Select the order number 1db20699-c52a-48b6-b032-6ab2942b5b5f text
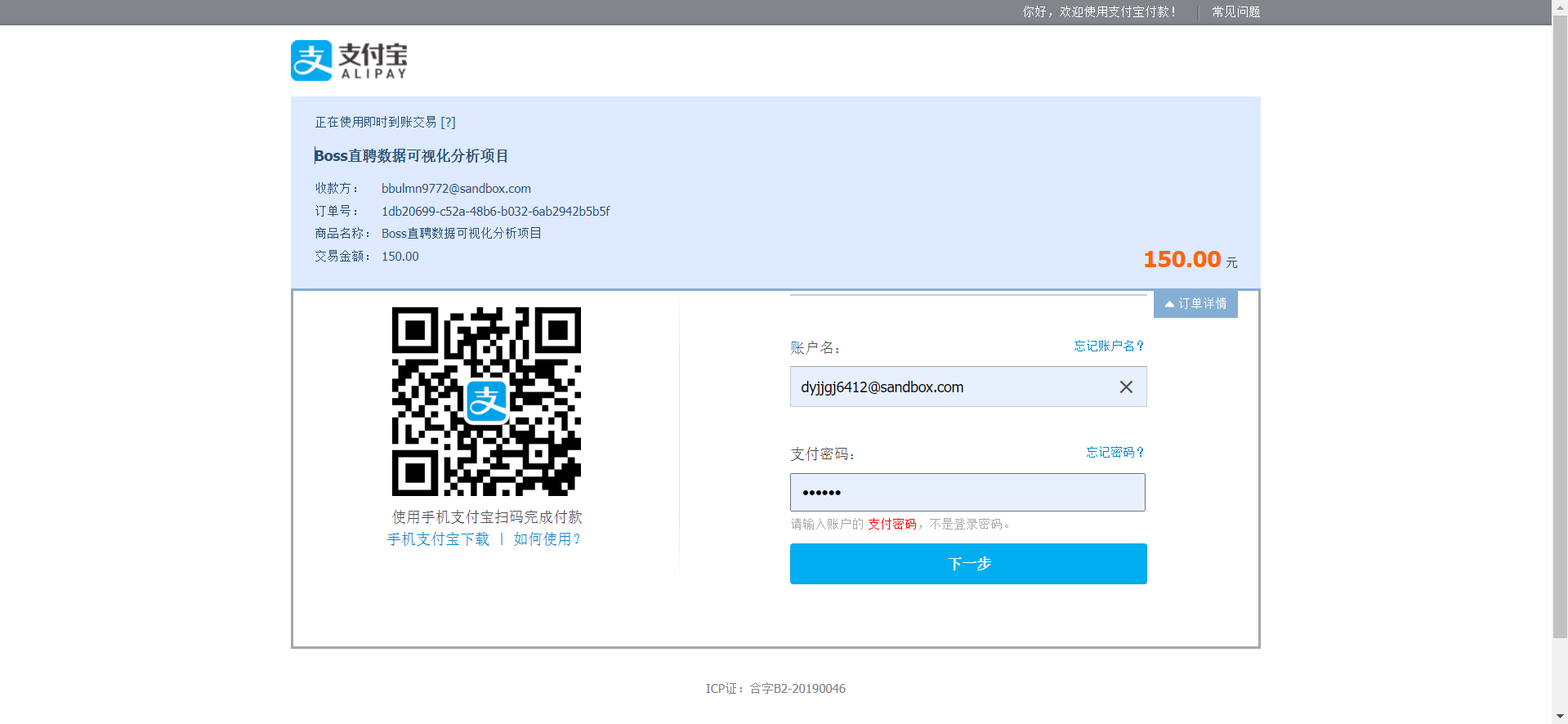The image size is (1568, 724). click(495, 211)
